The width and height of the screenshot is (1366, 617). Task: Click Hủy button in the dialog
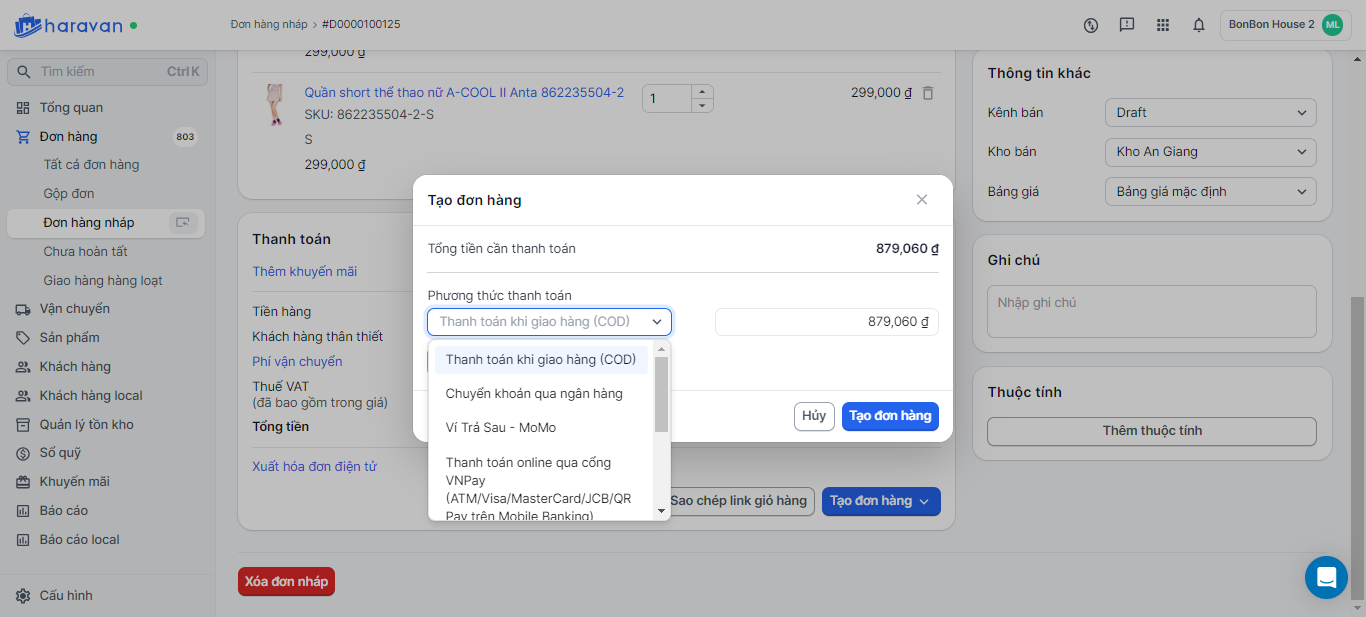click(x=814, y=416)
